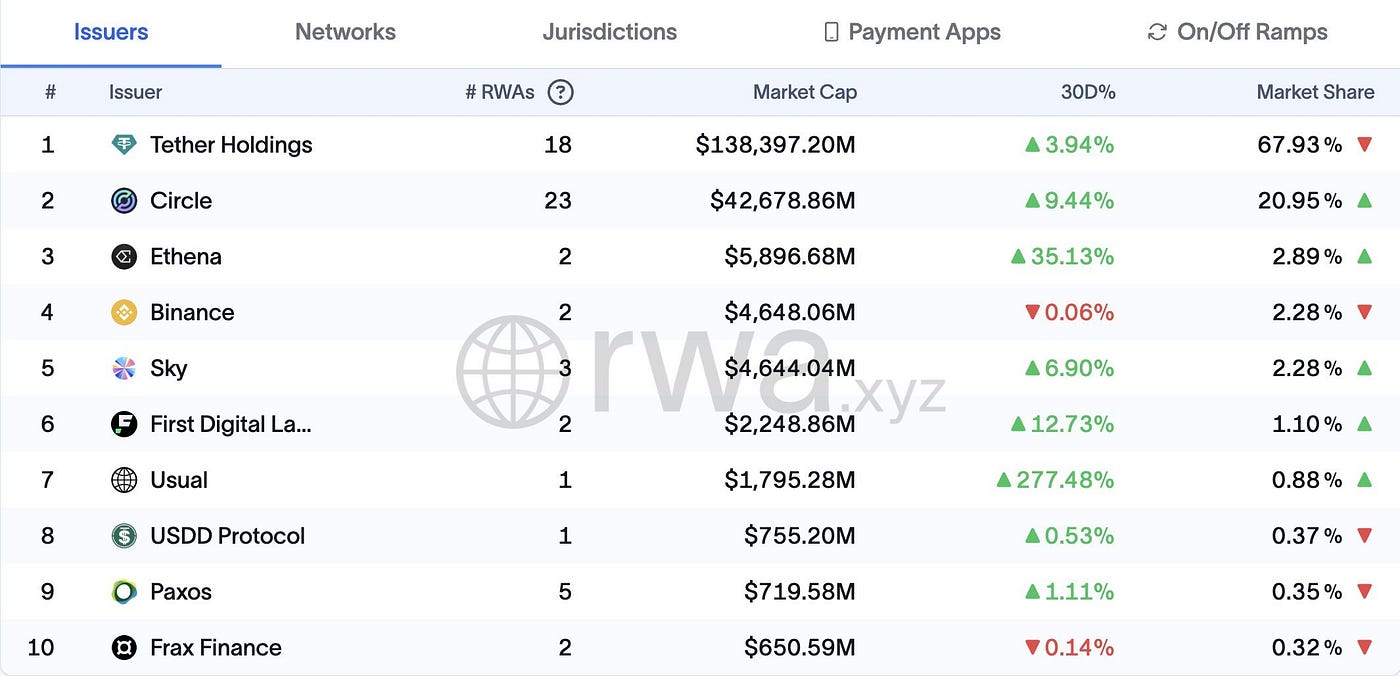Open the Binance issuer link
This screenshot has height=676, width=1400.
click(x=192, y=313)
